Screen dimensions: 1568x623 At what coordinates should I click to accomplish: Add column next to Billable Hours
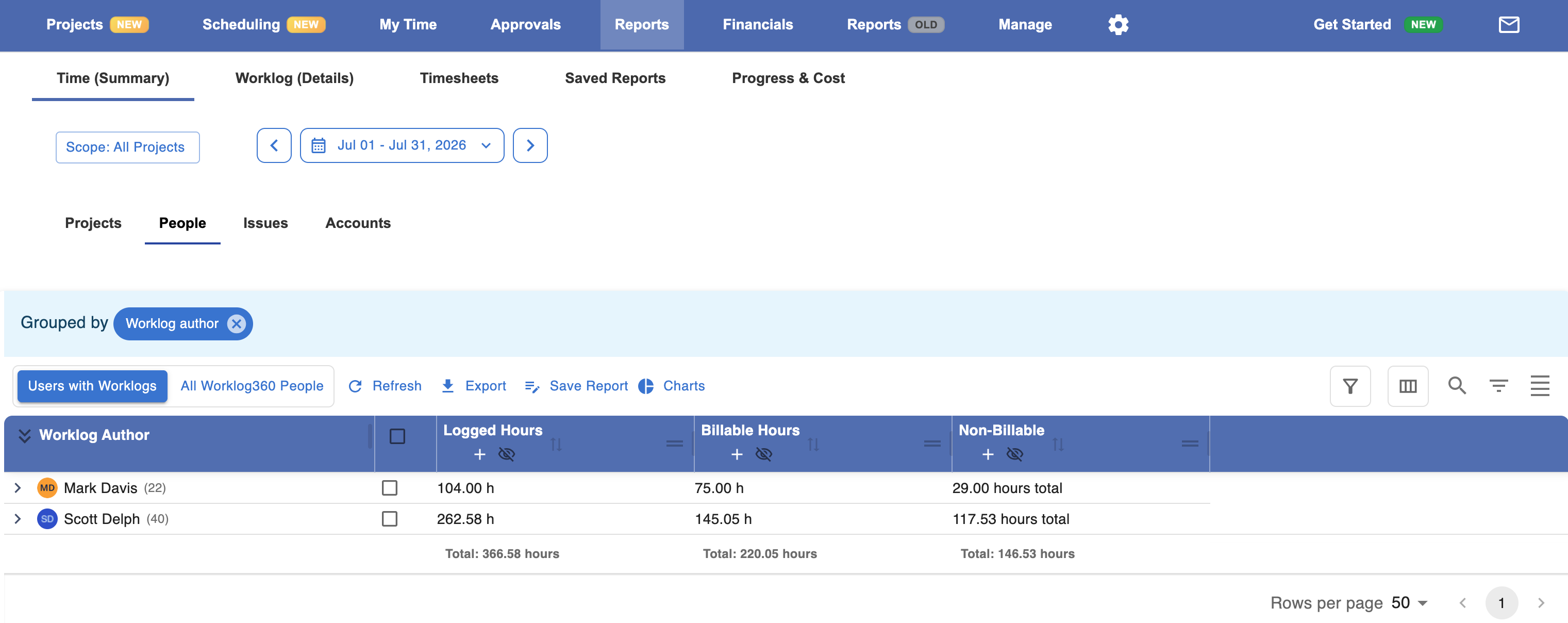pyautogui.click(x=737, y=454)
